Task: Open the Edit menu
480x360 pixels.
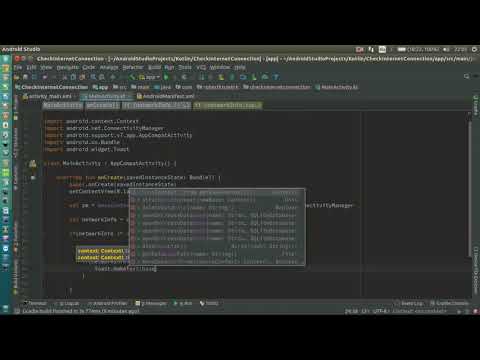Action: [x=31, y=68]
